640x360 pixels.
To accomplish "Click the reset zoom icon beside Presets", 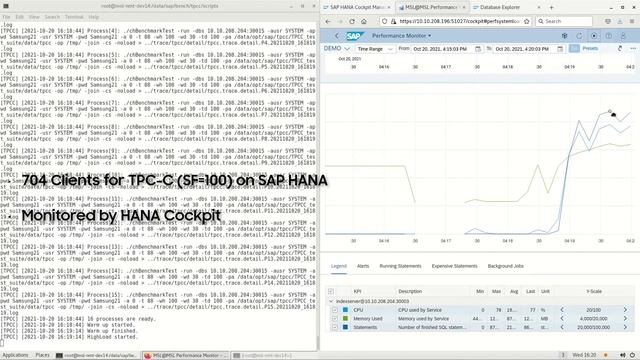I will (x=620, y=49).
